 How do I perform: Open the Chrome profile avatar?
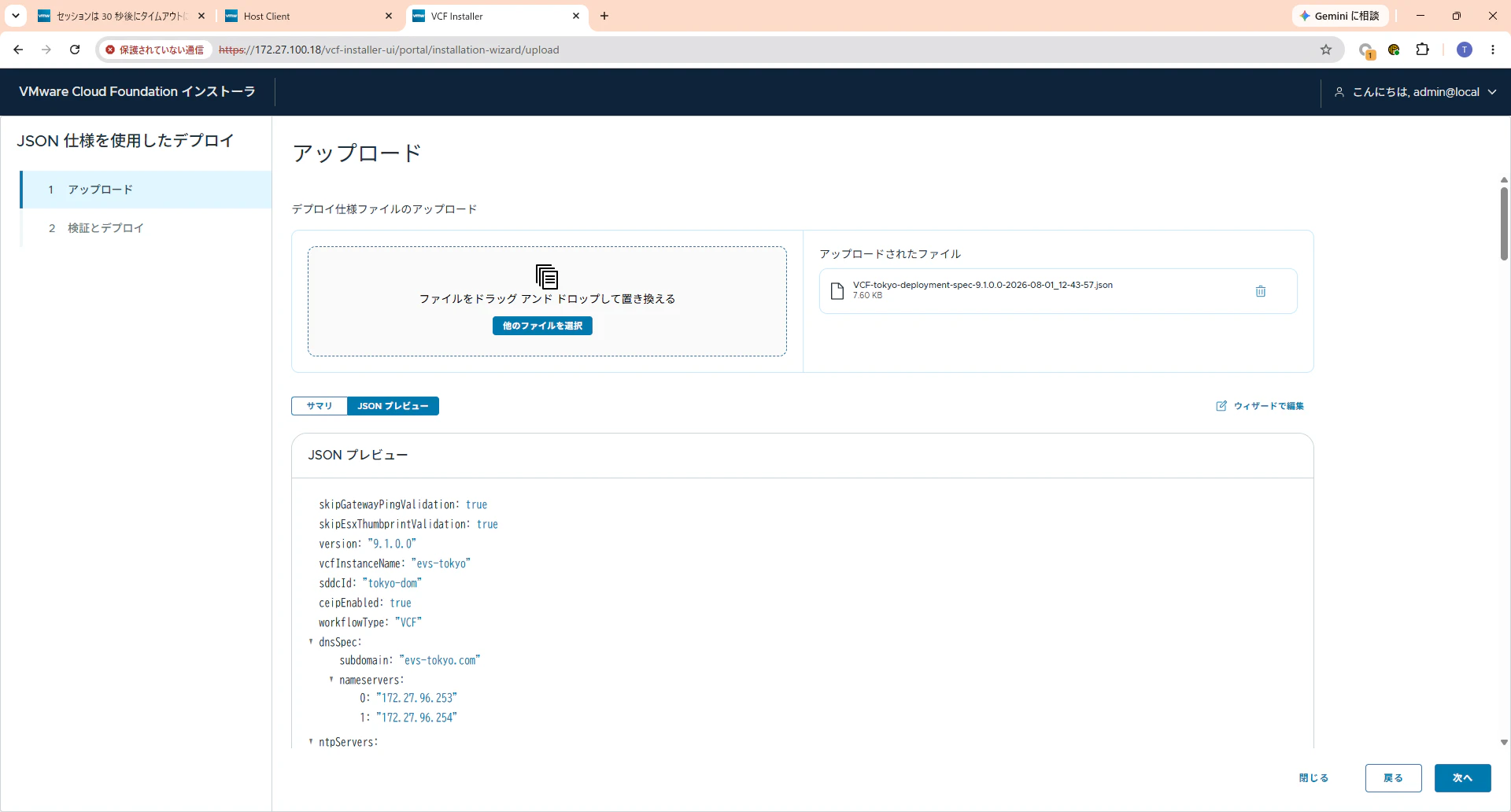[x=1465, y=50]
